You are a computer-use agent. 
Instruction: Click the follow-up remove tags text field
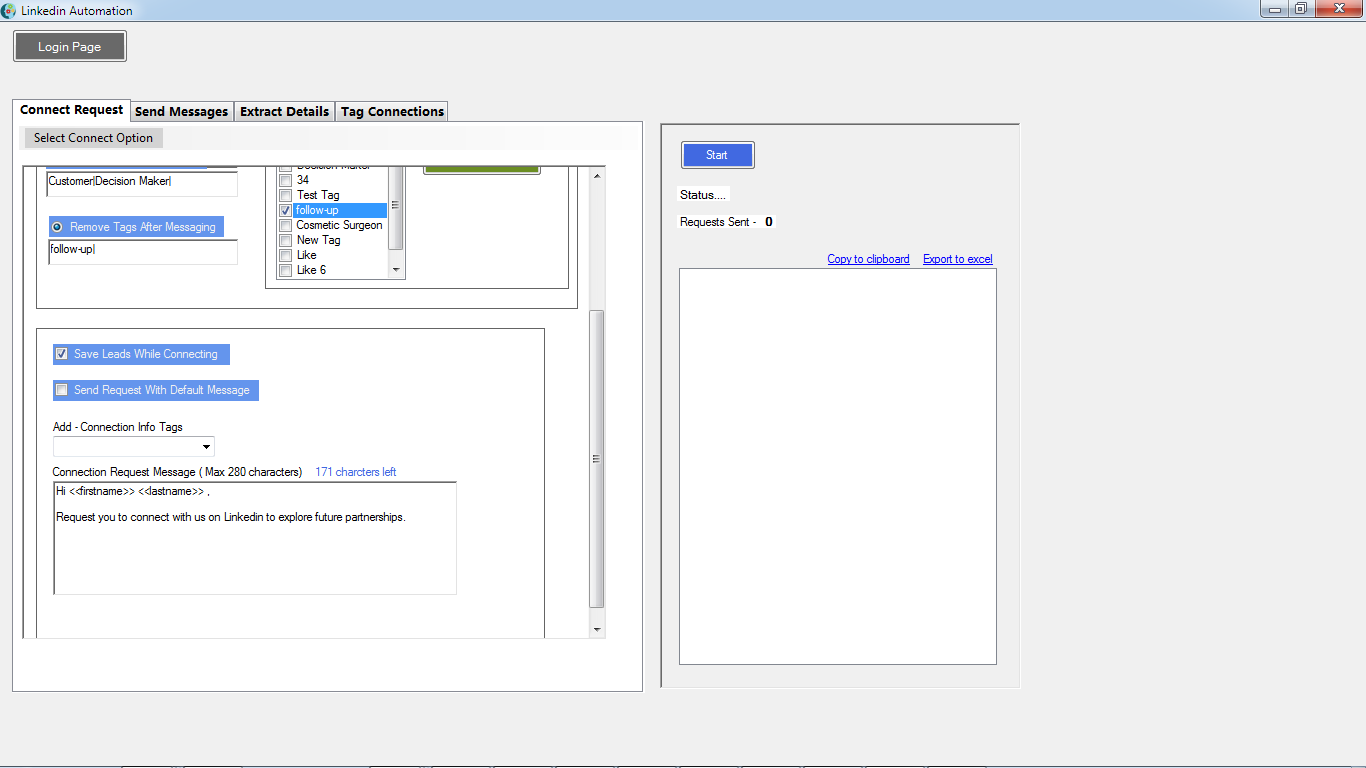142,251
